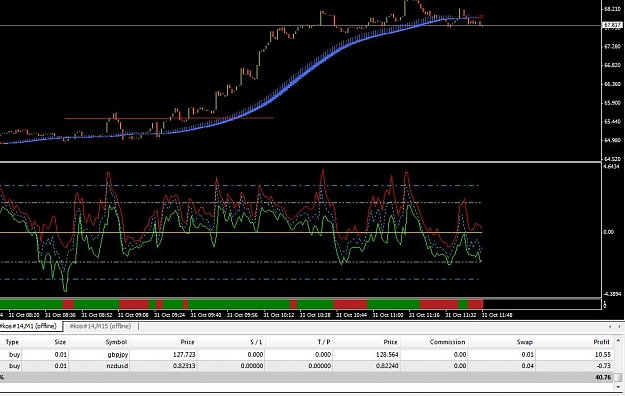Click the current price 0.82240
625x396 pixels.
387,366
